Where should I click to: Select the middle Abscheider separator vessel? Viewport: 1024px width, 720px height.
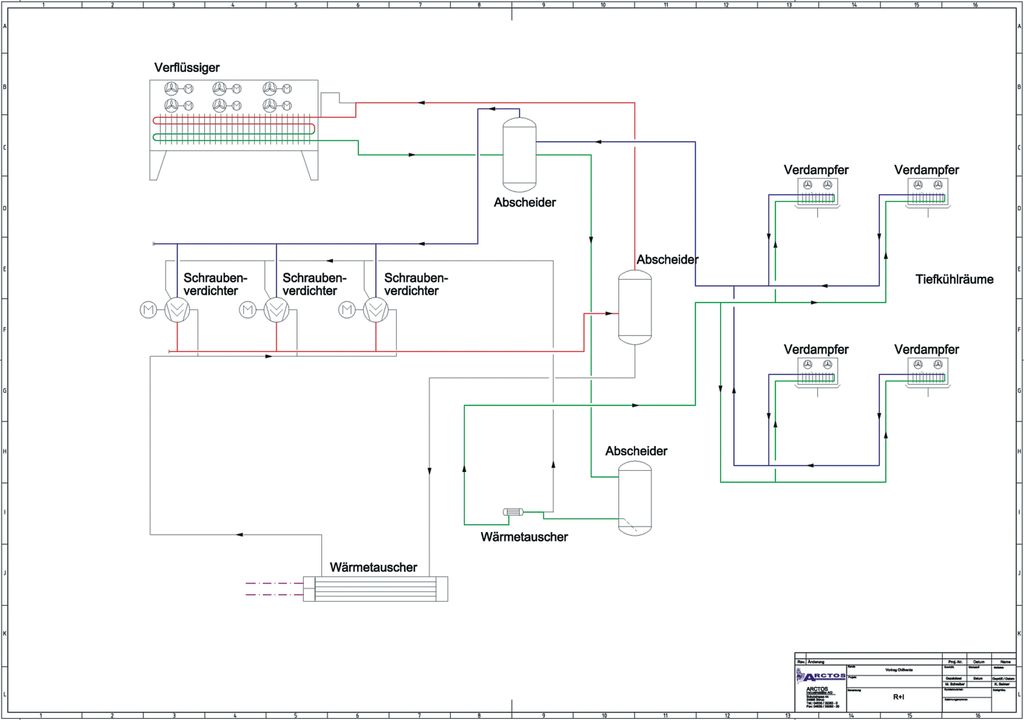coord(634,307)
